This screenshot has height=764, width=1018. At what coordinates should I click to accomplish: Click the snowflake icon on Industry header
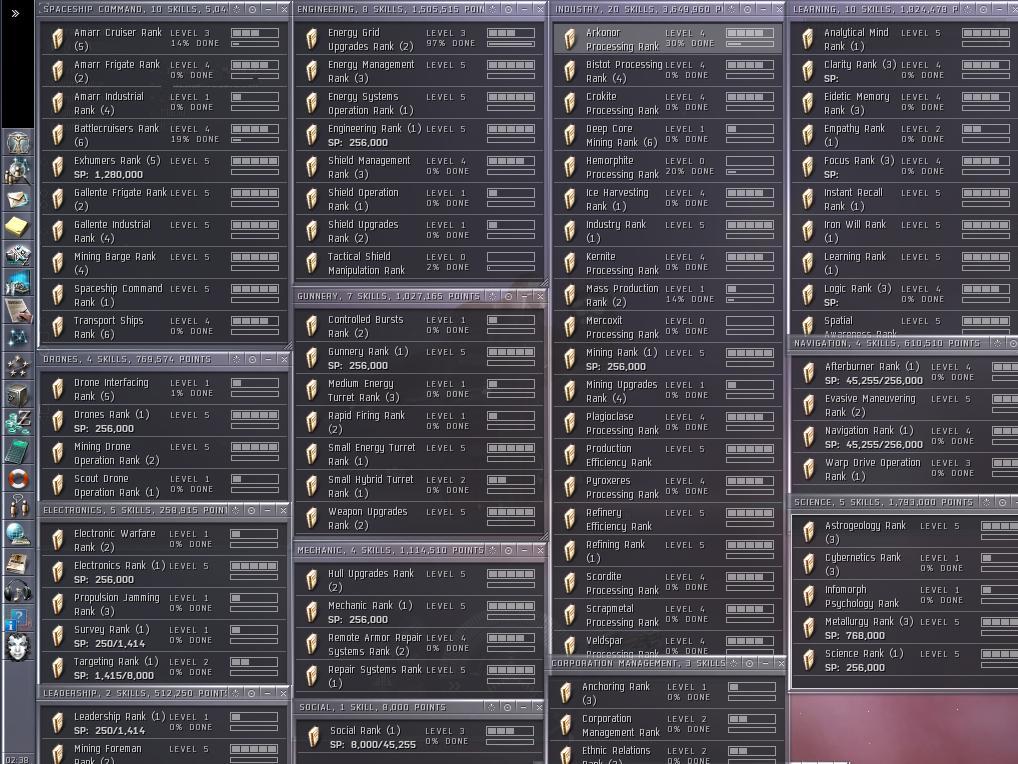[731, 9]
